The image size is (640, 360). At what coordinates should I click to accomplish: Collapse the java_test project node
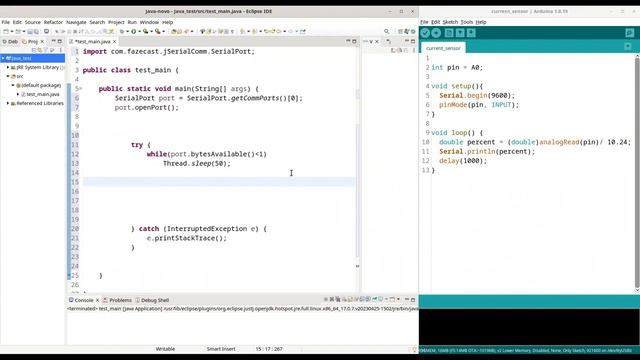pyautogui.click(x=3, y=58)
